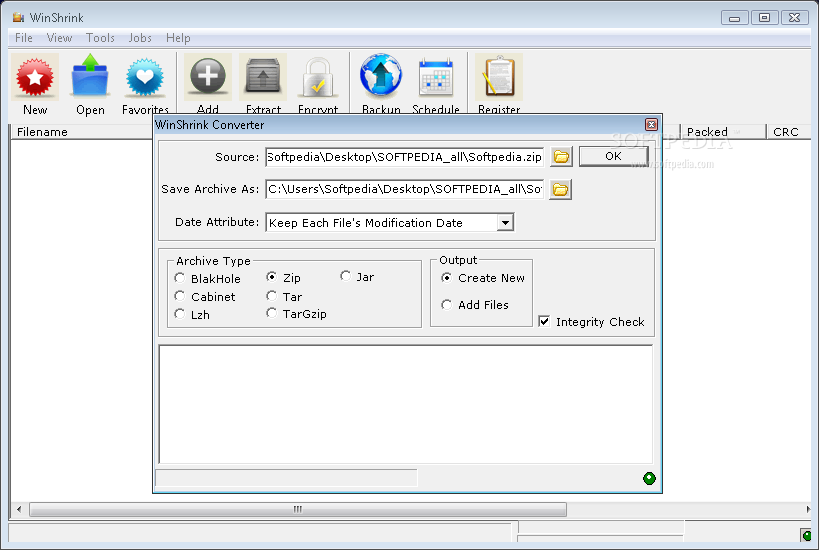Image resolution: width=819 pixels, height=550 pixels.
Task: Click the CRC column header
Action: pos(789,132)
